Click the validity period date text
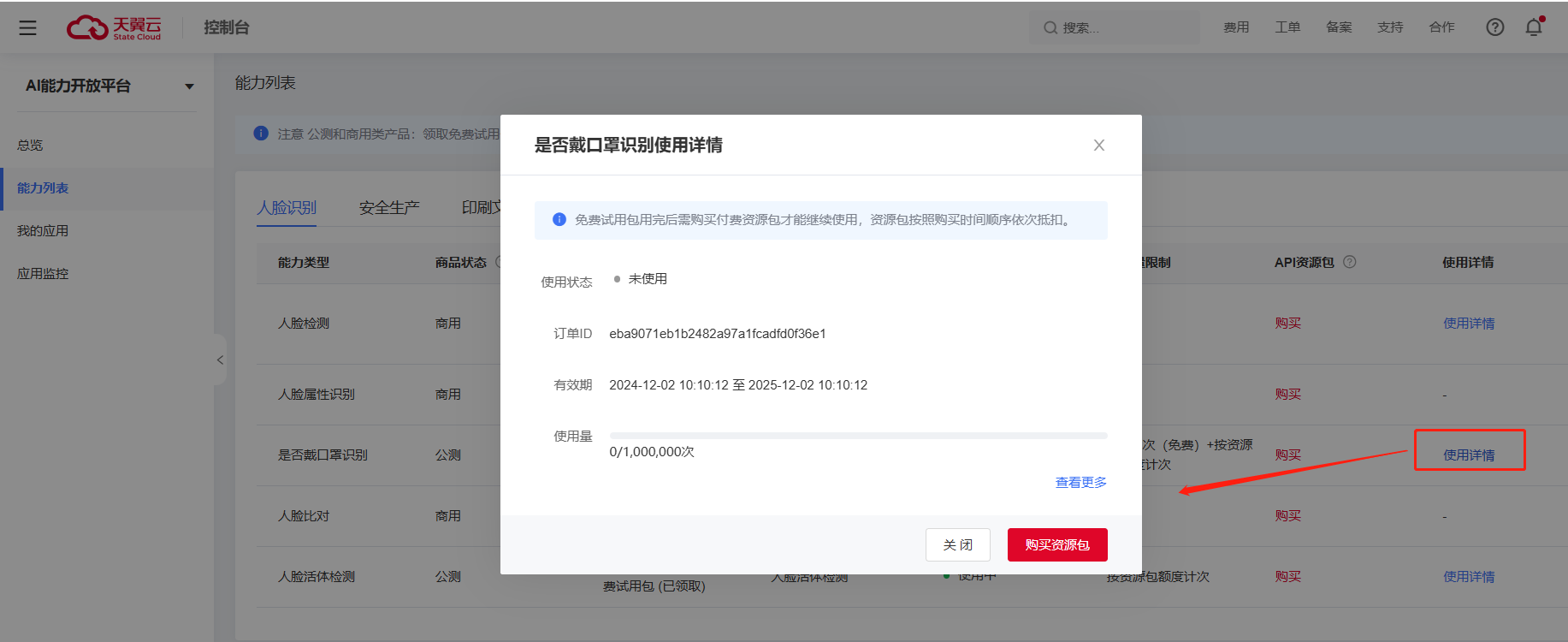1568x642 pixels. [738, 385]
